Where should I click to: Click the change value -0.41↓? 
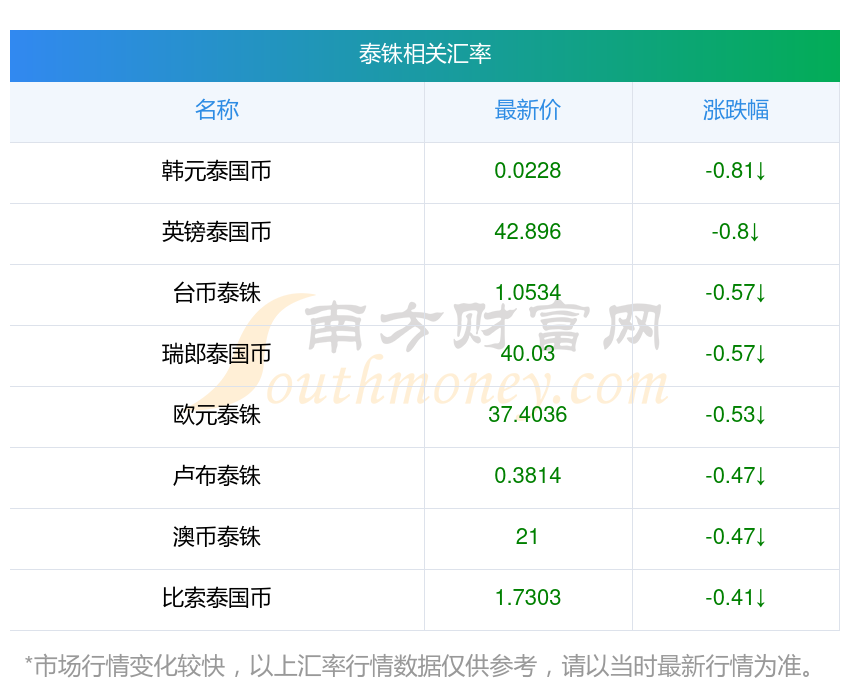(736, 598)
